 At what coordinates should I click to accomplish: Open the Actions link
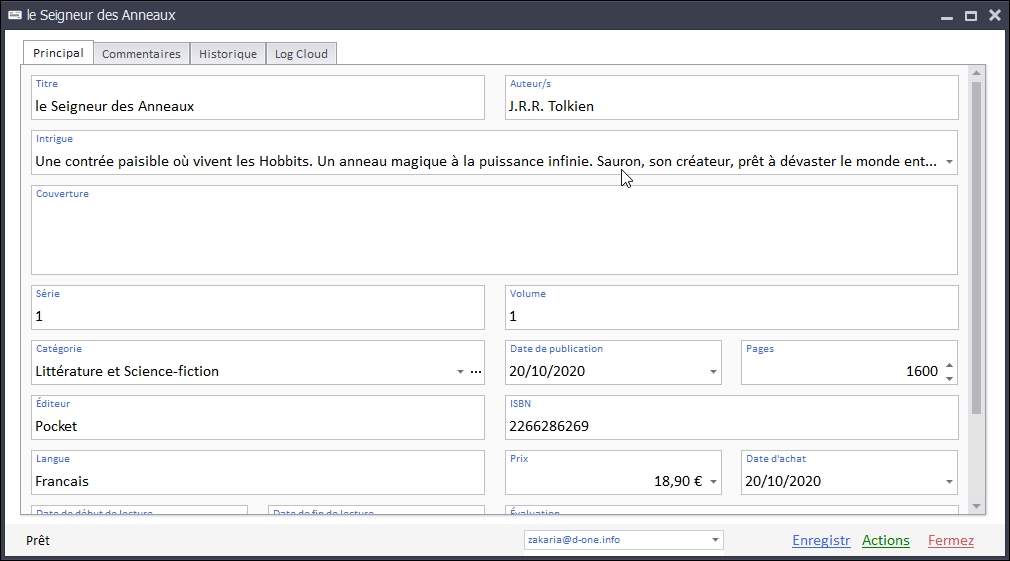click(886, 541)
